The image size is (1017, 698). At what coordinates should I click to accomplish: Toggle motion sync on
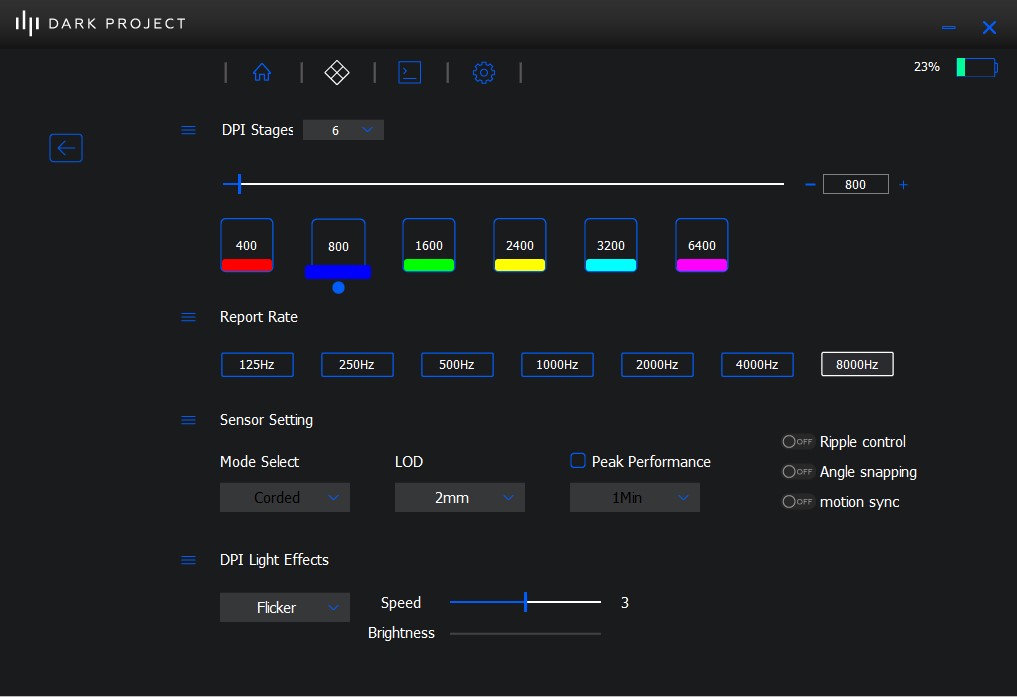(x=798, y=501)
